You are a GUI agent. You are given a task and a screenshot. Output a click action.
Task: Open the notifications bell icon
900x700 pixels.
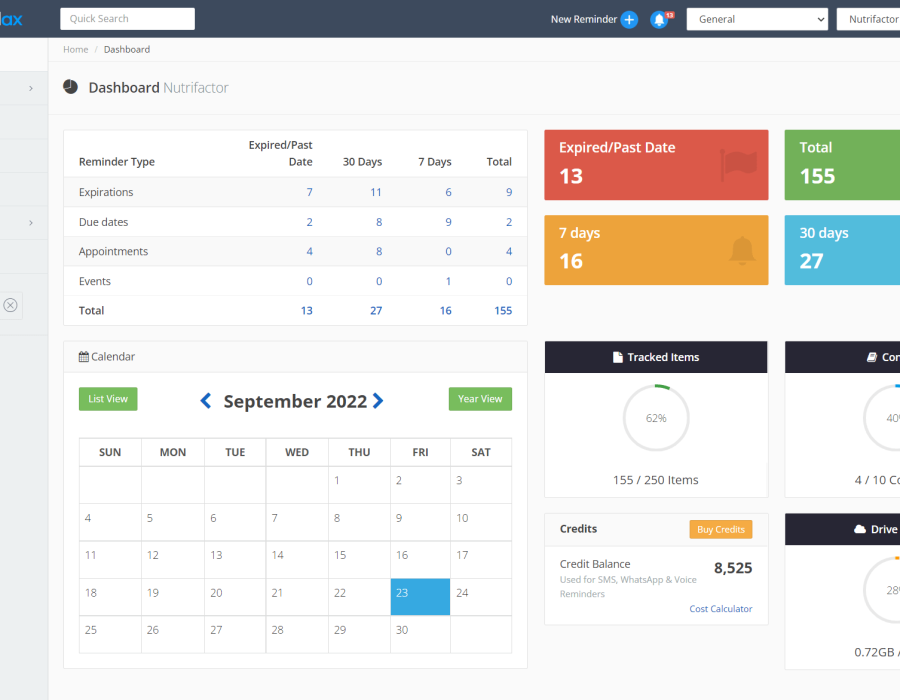pyautogui.click(x=658, y=19)
